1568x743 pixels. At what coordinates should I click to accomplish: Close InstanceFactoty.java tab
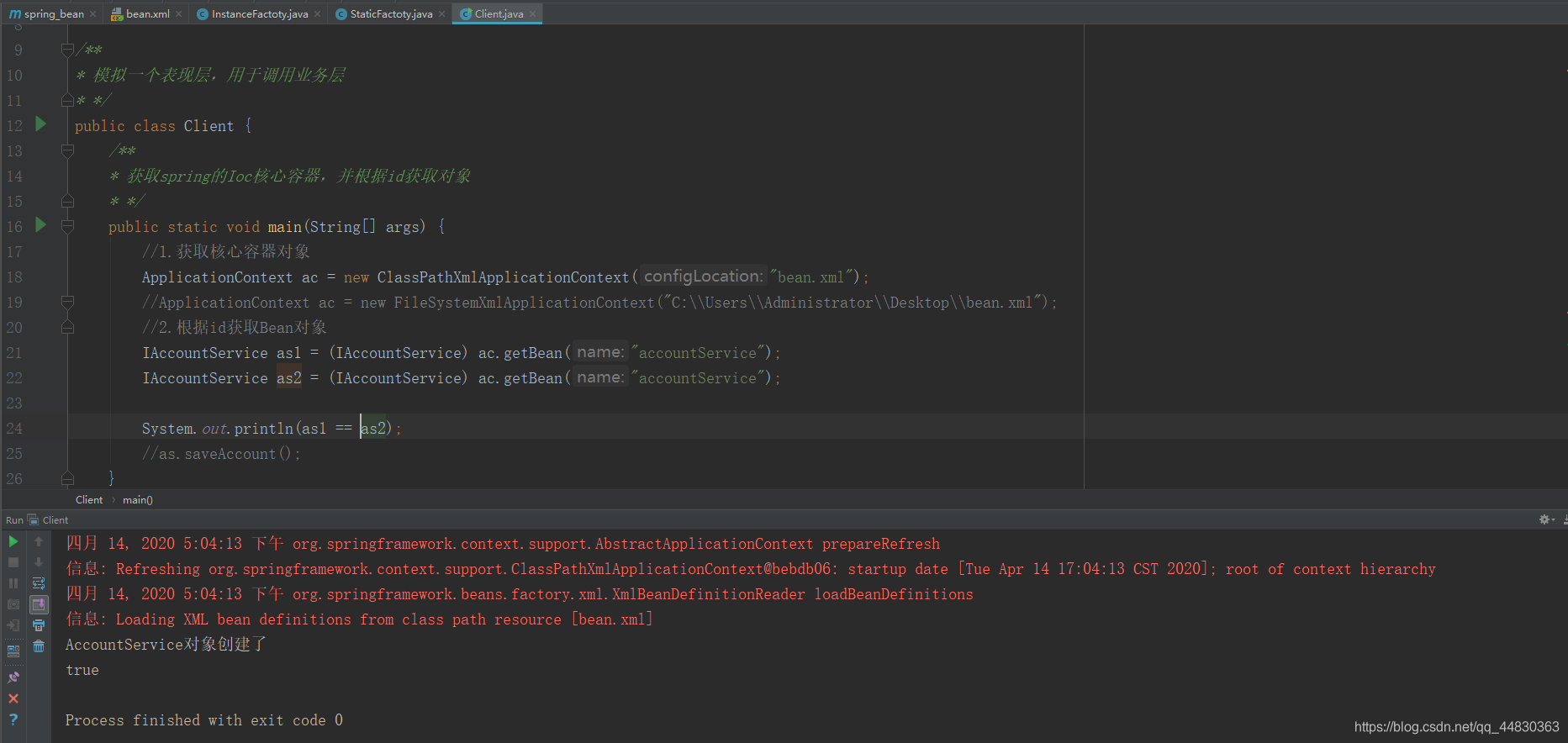(317, 14)
